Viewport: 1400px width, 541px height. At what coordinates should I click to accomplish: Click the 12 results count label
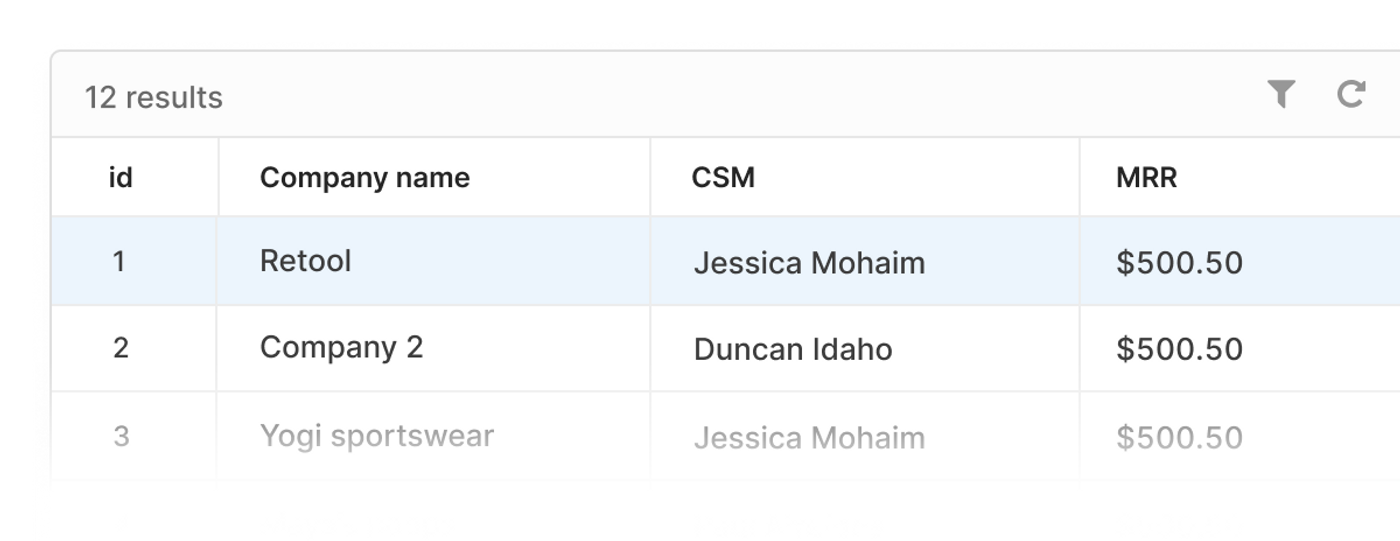pyautogui.click(x=153, y=97)
